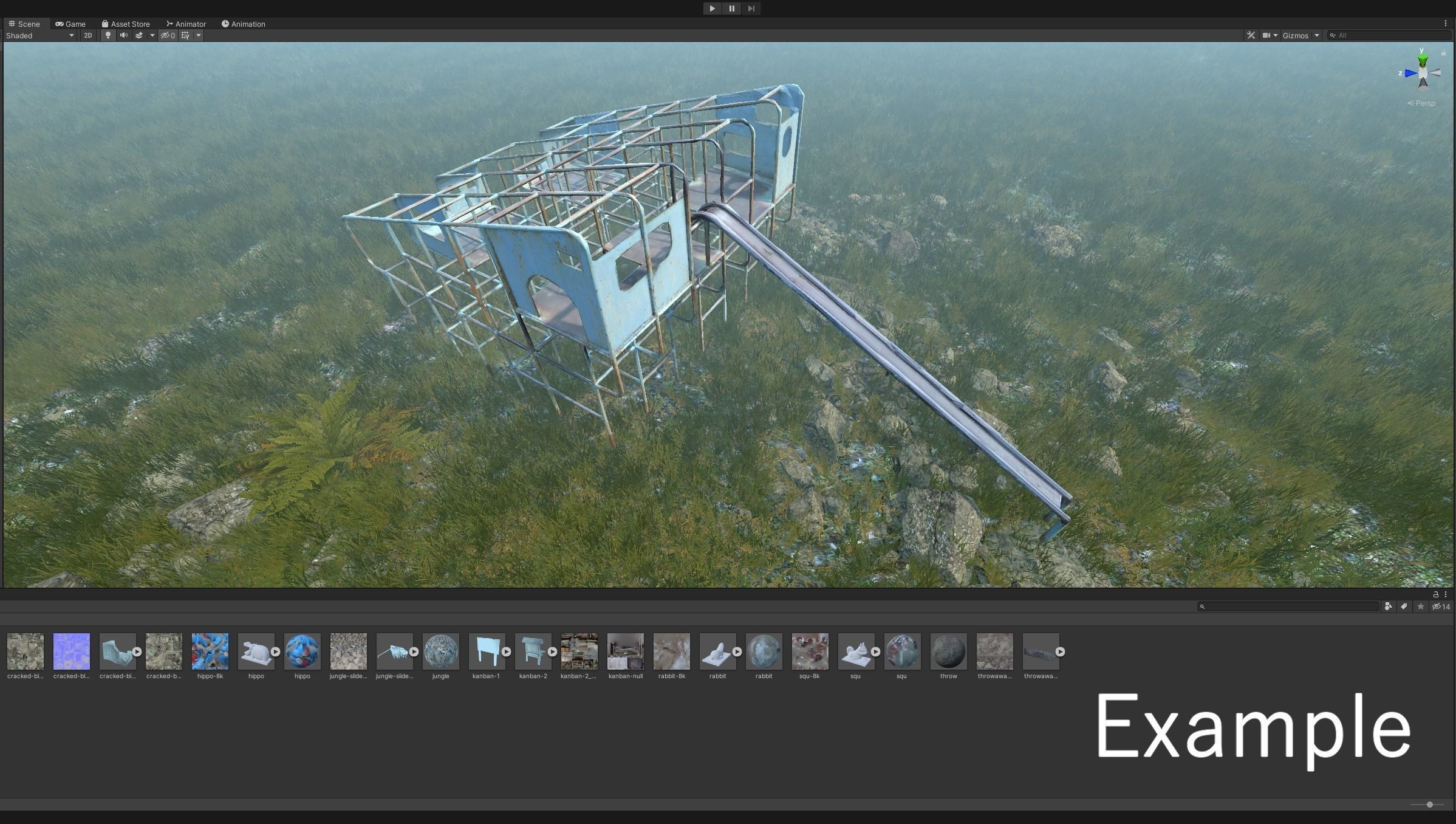1456x824 pixels.
Task: Open the Animator tab
Action: pyautogui.click(x=186, y=24)
